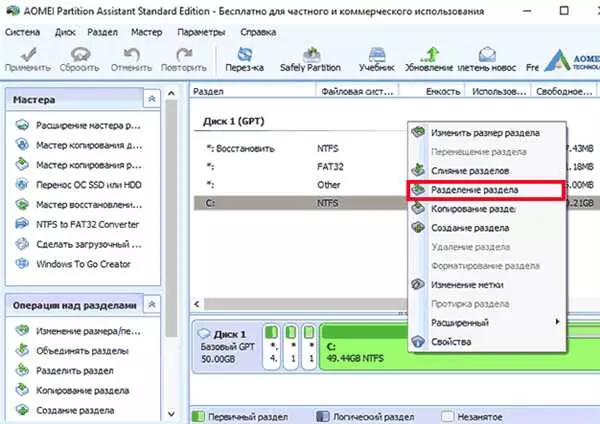Click the Перез-ка reload icon
600x424 pixels.
click(245, 54)
